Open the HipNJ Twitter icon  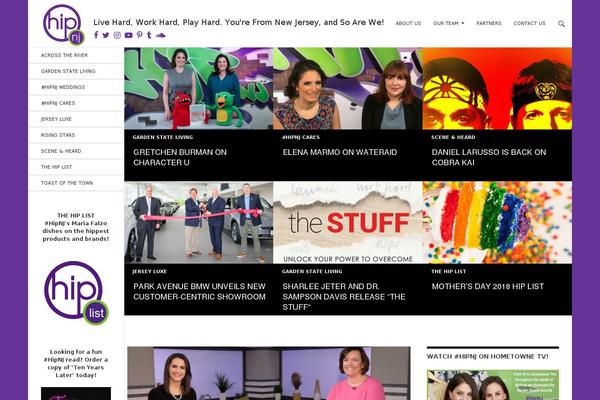(106, 35)
